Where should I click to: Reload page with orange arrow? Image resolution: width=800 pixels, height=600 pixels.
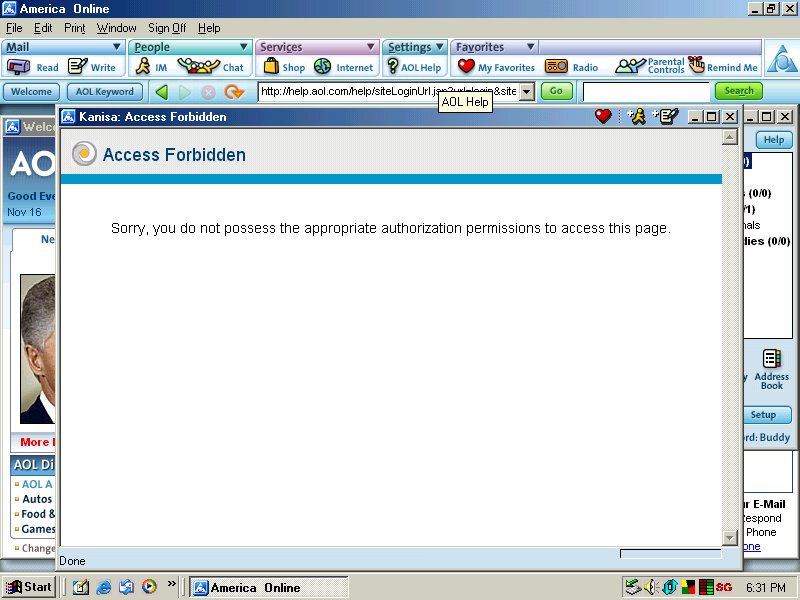[234, 92]
